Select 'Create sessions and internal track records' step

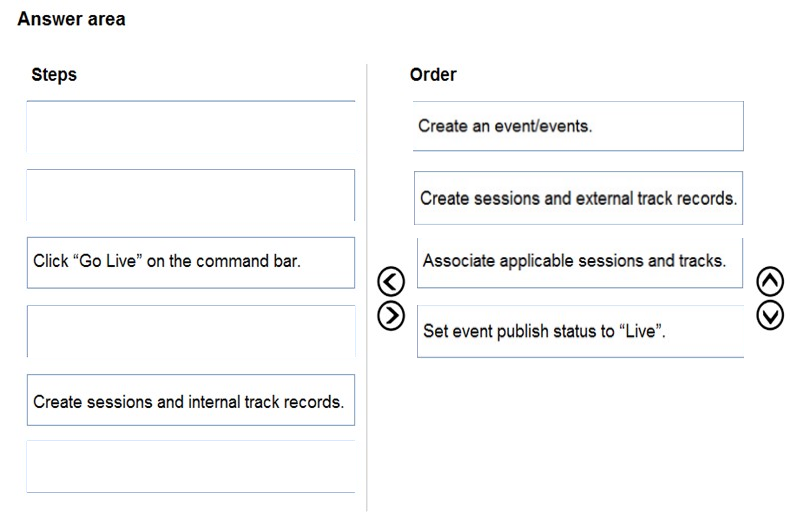pyautogui.click(x=191, y=400)
